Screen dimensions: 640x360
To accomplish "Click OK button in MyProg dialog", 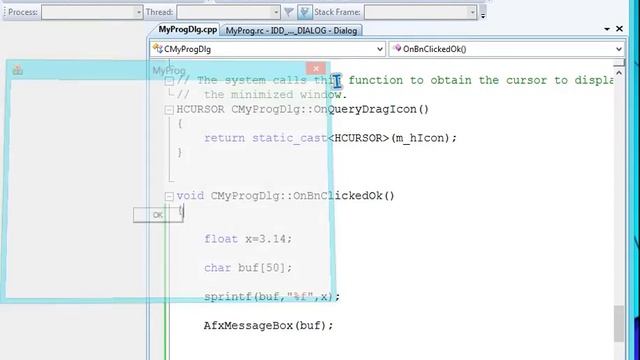I will [x=158, y=215].
